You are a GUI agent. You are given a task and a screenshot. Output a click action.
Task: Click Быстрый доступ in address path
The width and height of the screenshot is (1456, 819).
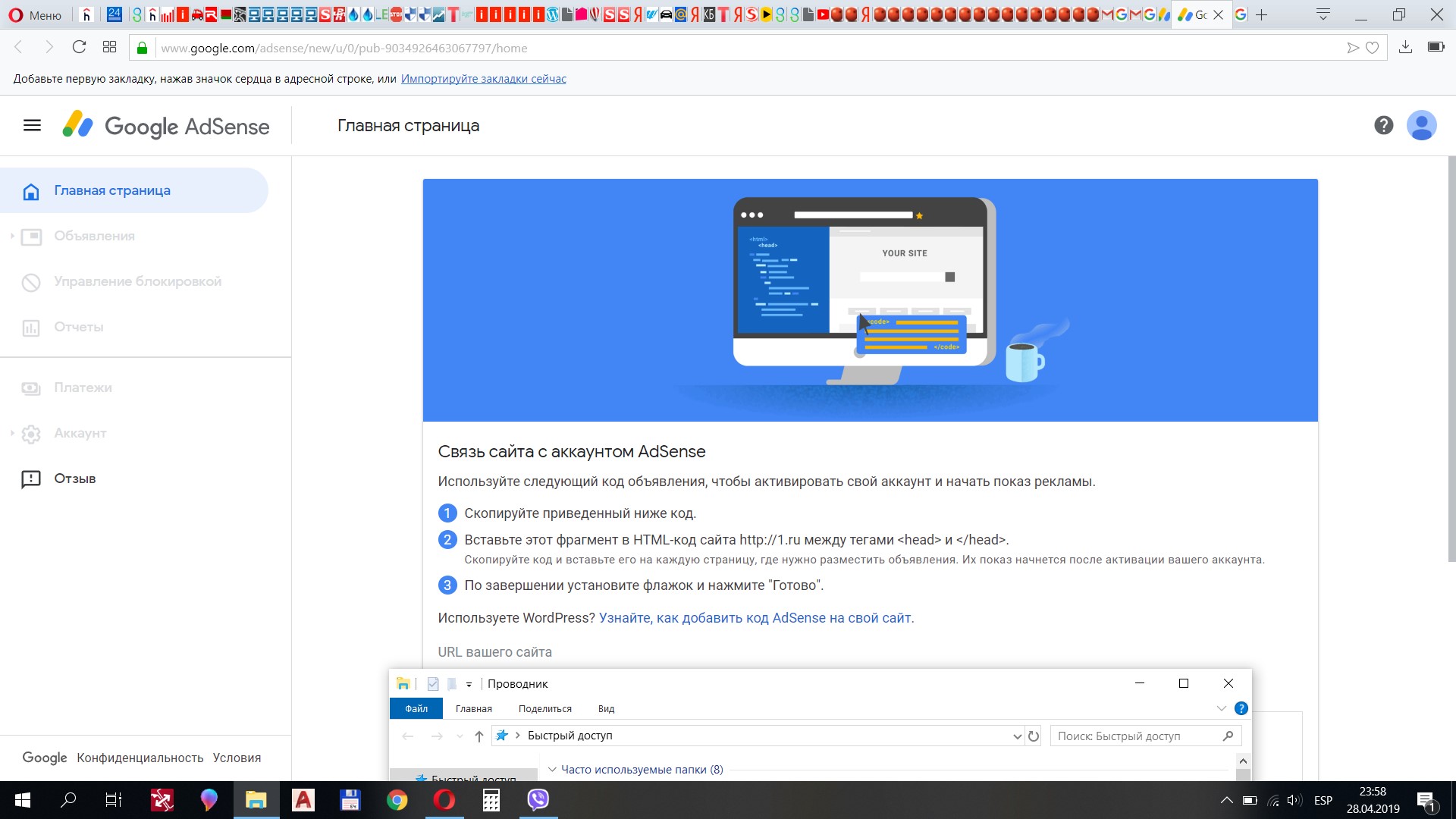coord(570,736)
